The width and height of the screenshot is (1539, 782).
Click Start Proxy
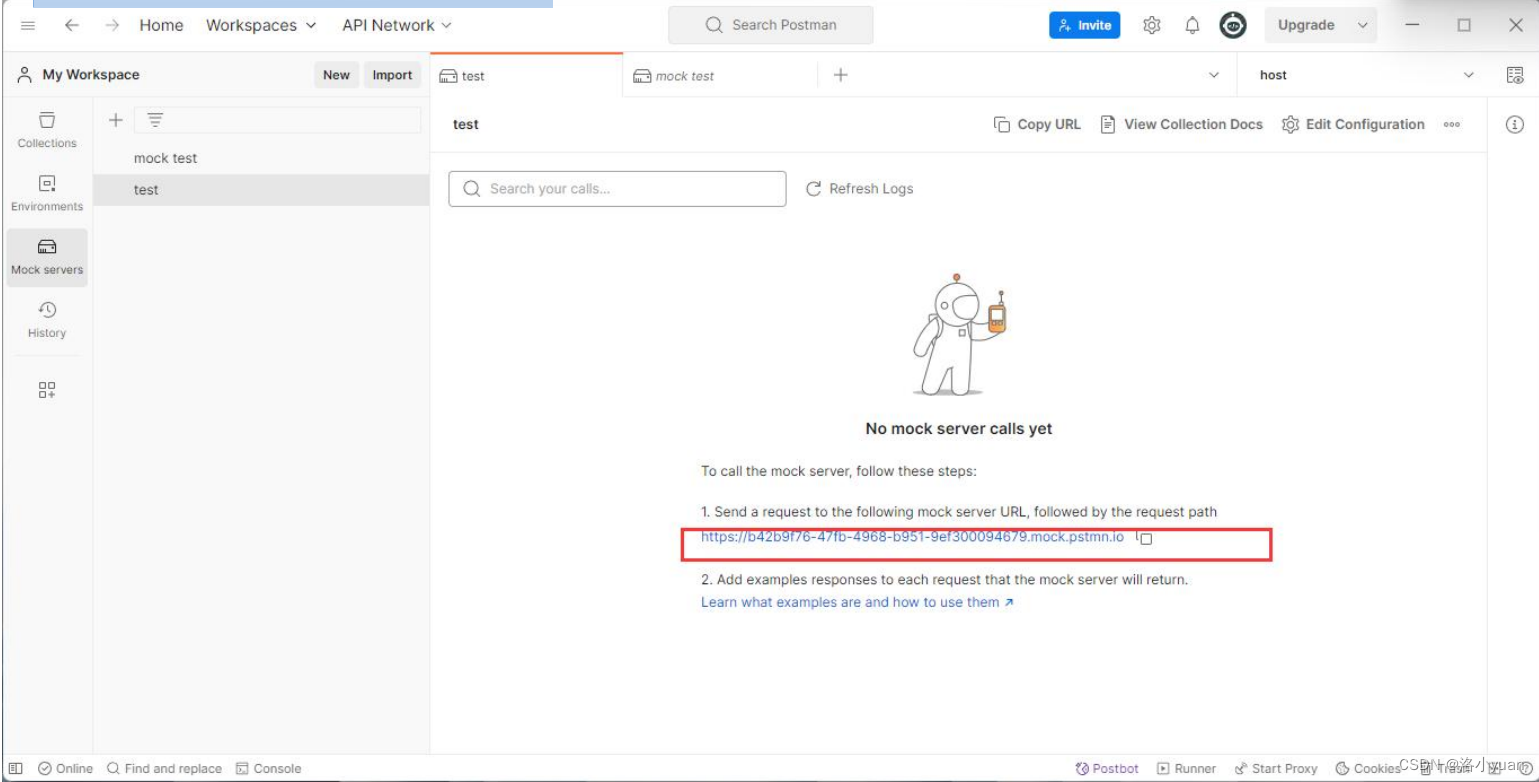(x=1276, y=768)
